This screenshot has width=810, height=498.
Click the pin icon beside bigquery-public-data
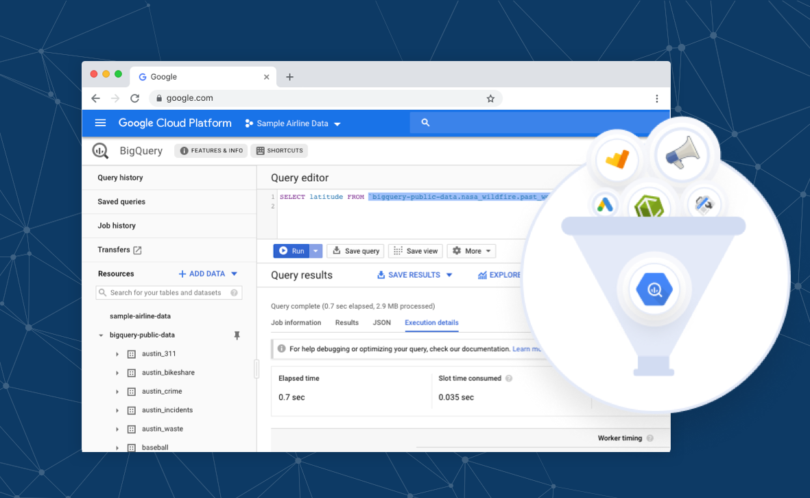[x=237, y=335]
